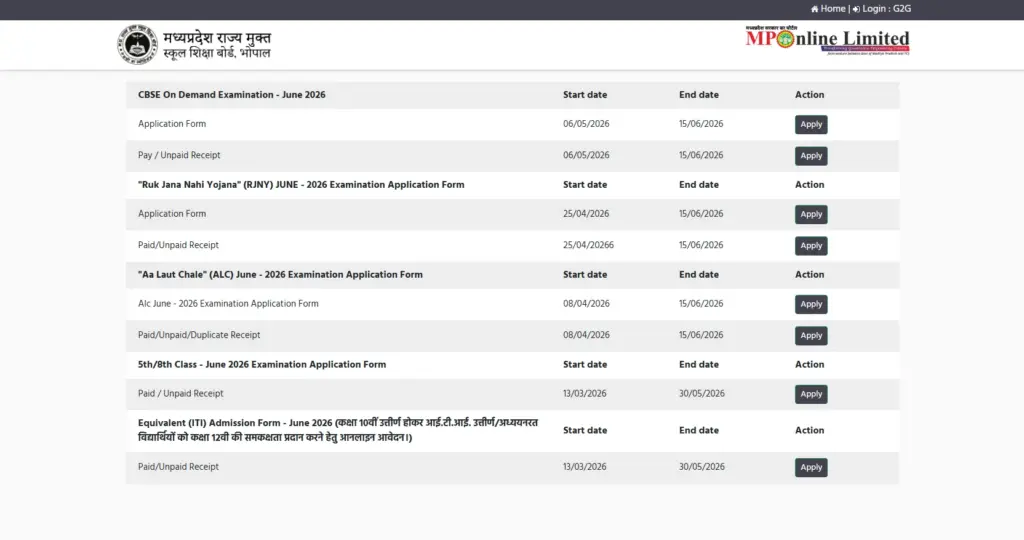Select the Equivalent (ITI) Admission Form heading
1024x540 pixels.
click(338, 430)
